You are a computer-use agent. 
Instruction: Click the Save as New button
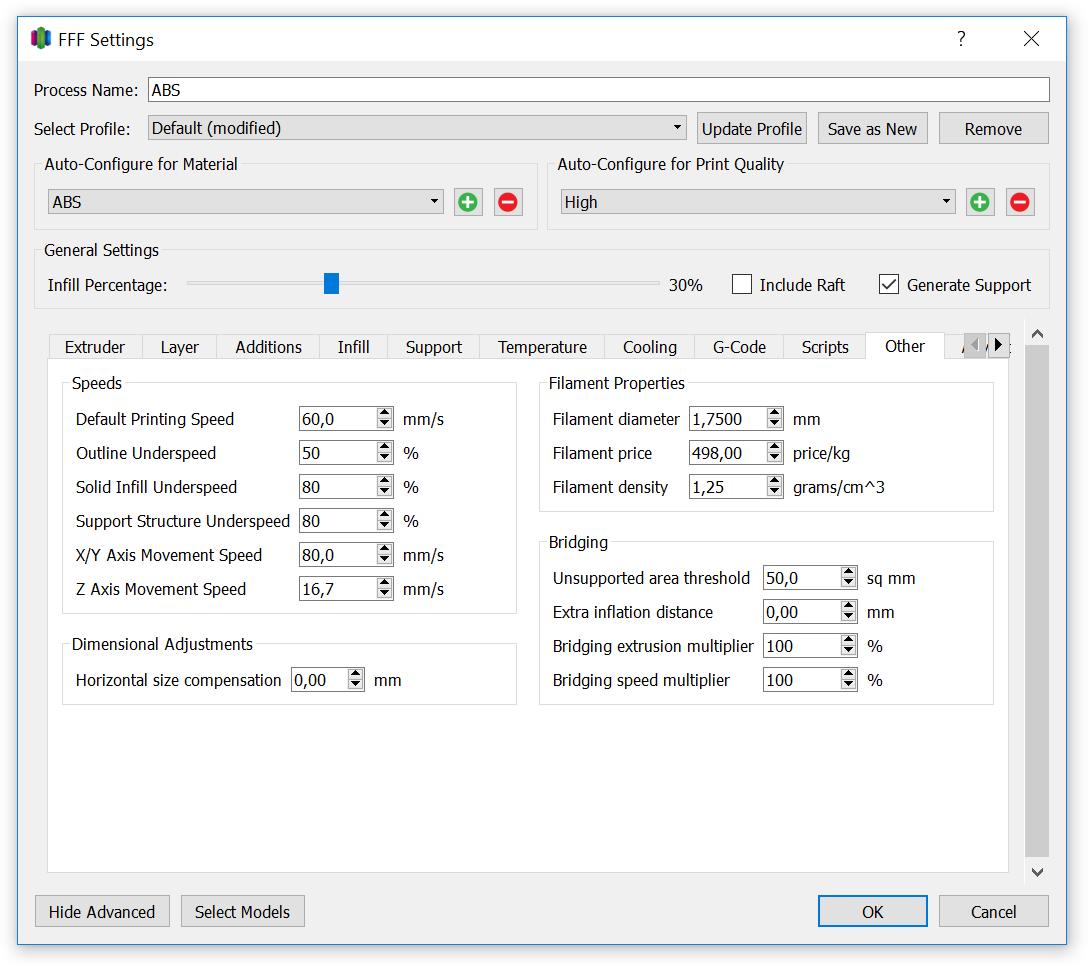pos(872,128)
